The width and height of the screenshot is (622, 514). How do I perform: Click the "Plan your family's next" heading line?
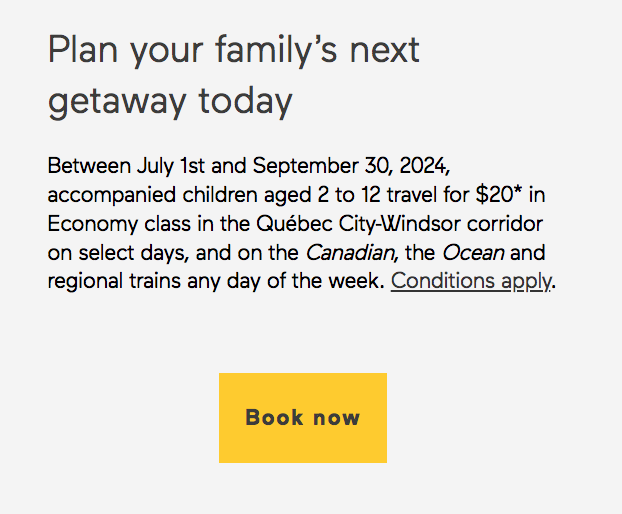click(234, 50)
